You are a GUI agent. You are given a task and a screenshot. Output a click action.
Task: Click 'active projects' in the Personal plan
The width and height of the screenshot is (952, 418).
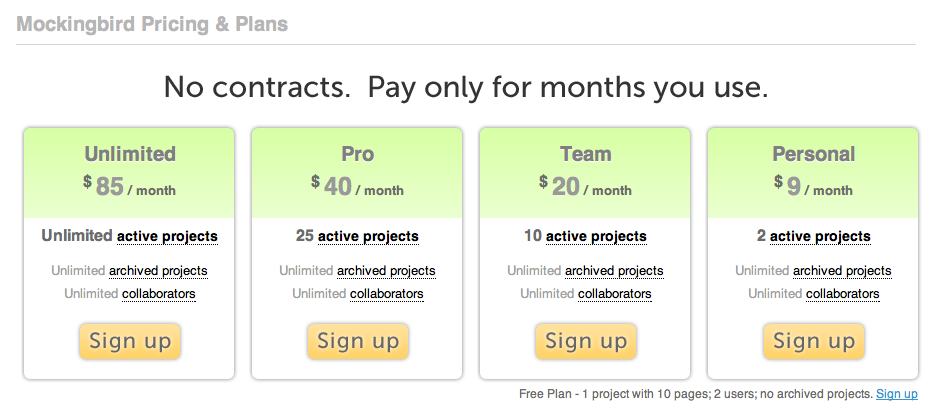pos(820,237)
